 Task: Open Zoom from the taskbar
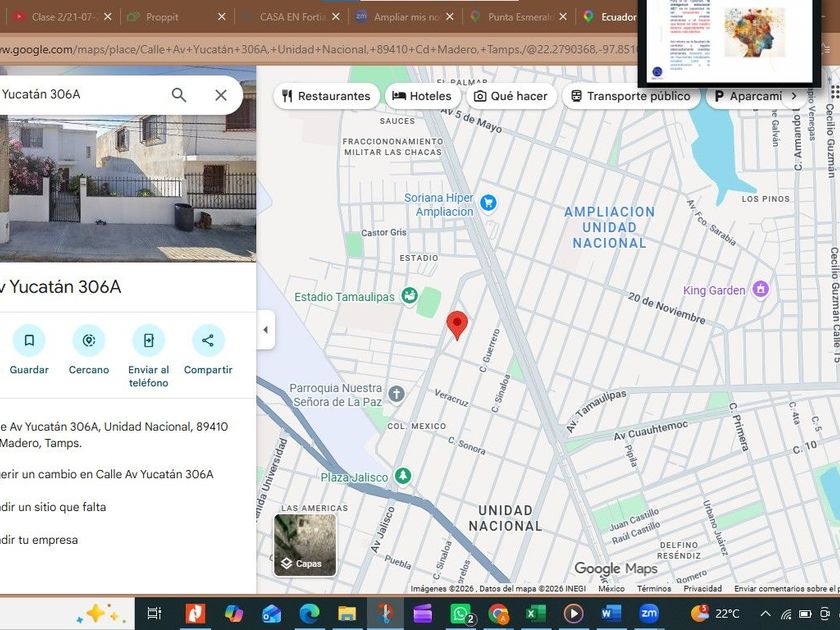click(x=649, y=613)
